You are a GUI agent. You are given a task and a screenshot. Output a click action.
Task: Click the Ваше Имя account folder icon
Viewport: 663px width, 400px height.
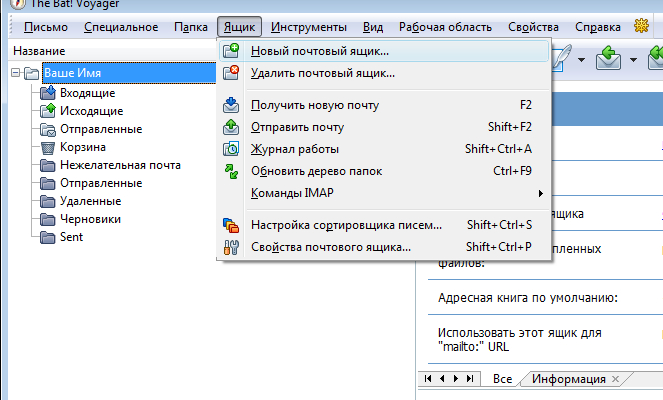click(31, 73)
